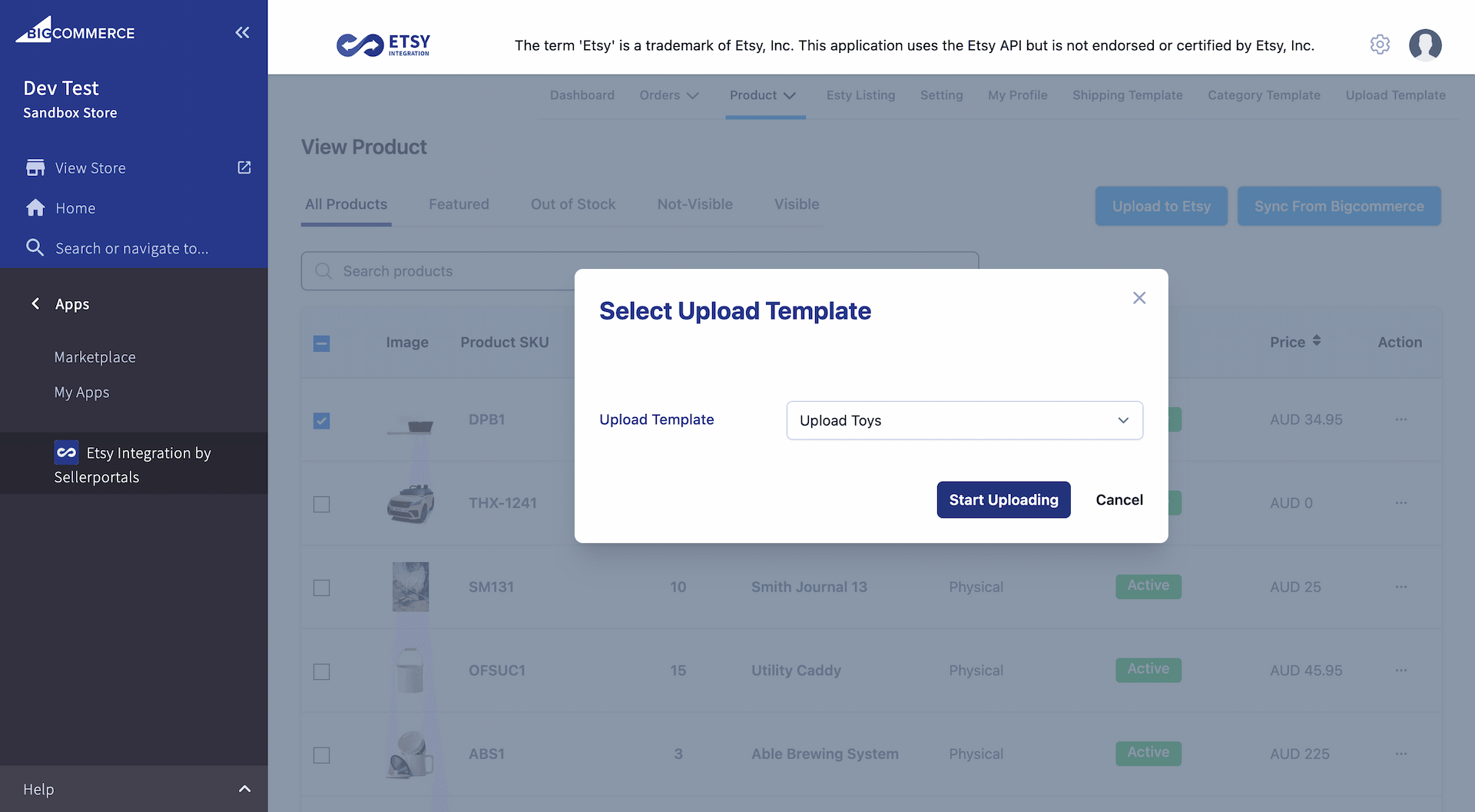Viewport: 1475px width, 812px height.
Task: Uncheck the DPB1 row checkbox
Action: point(322,421)
